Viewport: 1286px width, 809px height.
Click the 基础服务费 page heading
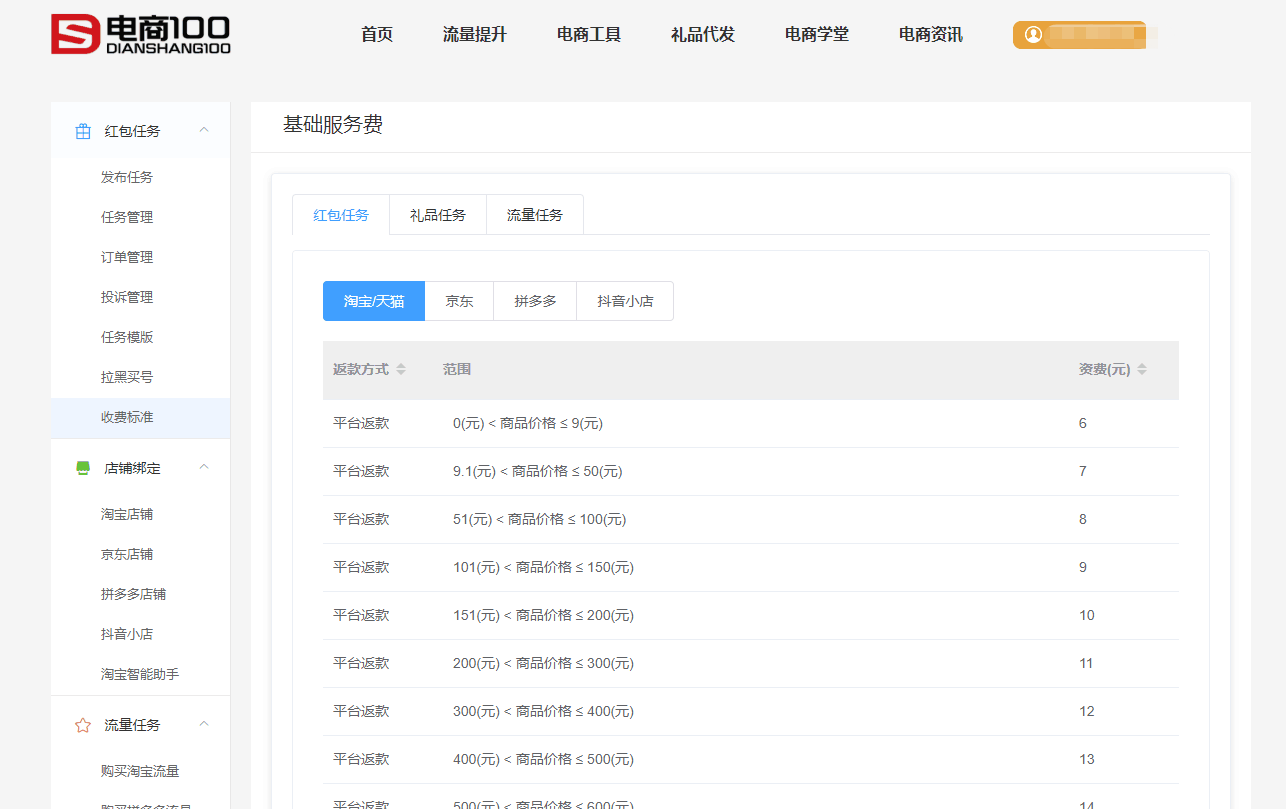333,125
